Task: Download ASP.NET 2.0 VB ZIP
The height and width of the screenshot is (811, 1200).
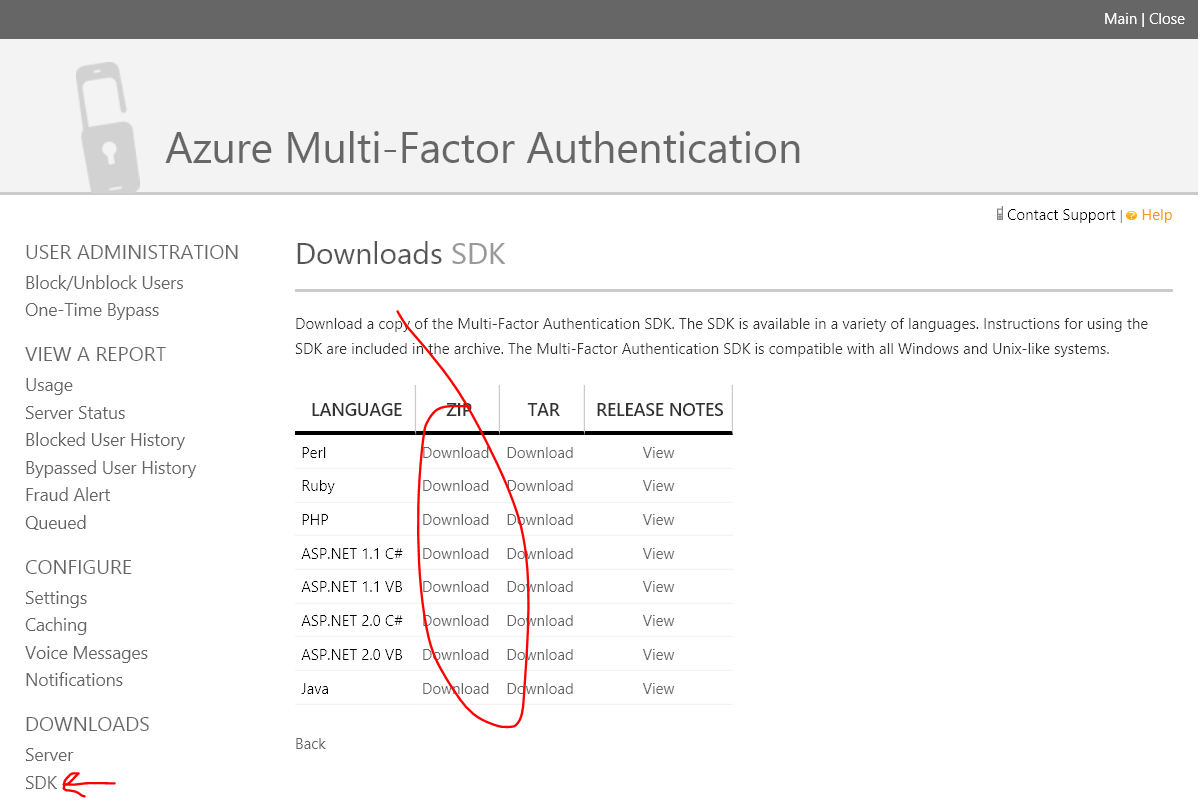Action: (x=455, y=655)
